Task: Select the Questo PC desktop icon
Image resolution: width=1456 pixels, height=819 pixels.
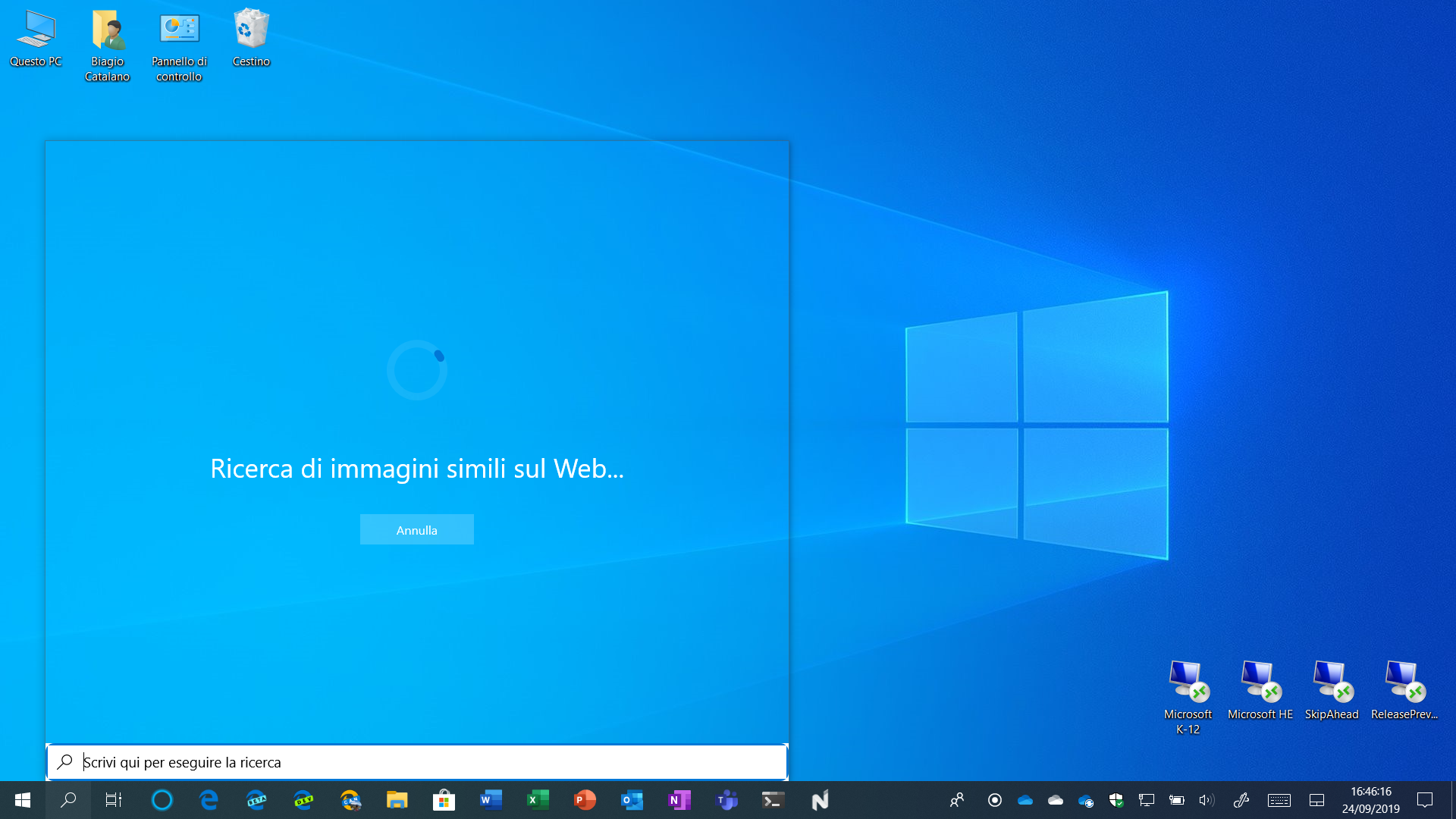Action: [x=36, y=38]
